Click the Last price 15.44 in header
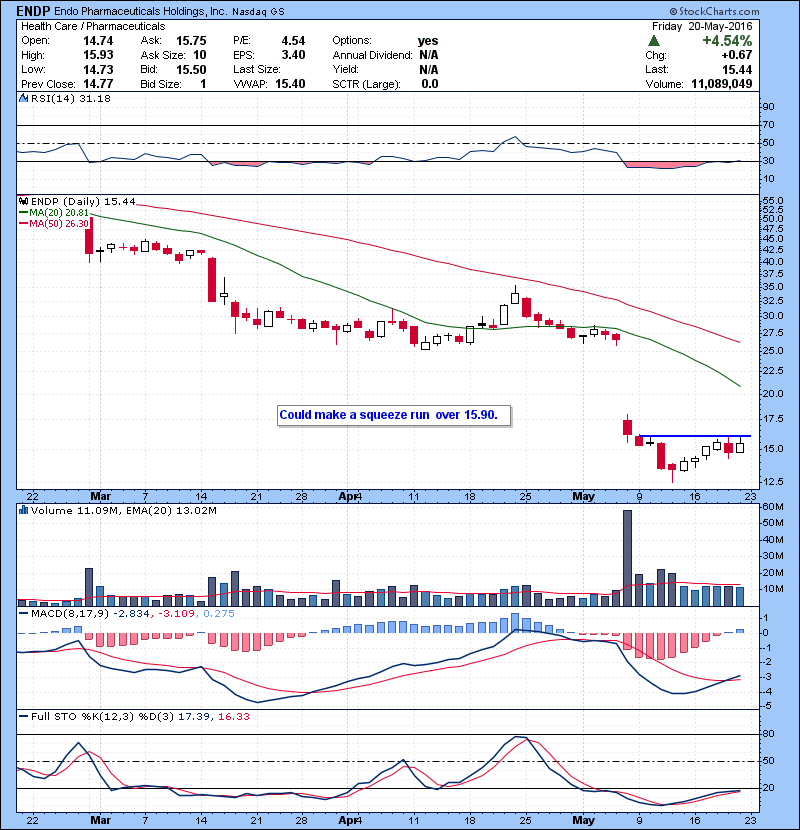Image resolution: width=800 pixels, height=830 pixels. coord(737,69)
